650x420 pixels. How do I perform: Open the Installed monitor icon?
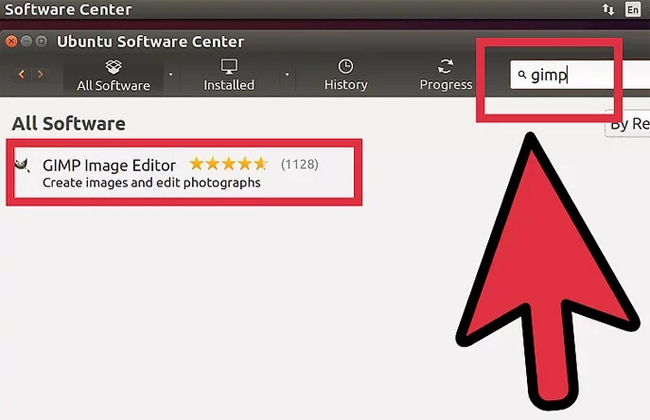click(229, 66)
